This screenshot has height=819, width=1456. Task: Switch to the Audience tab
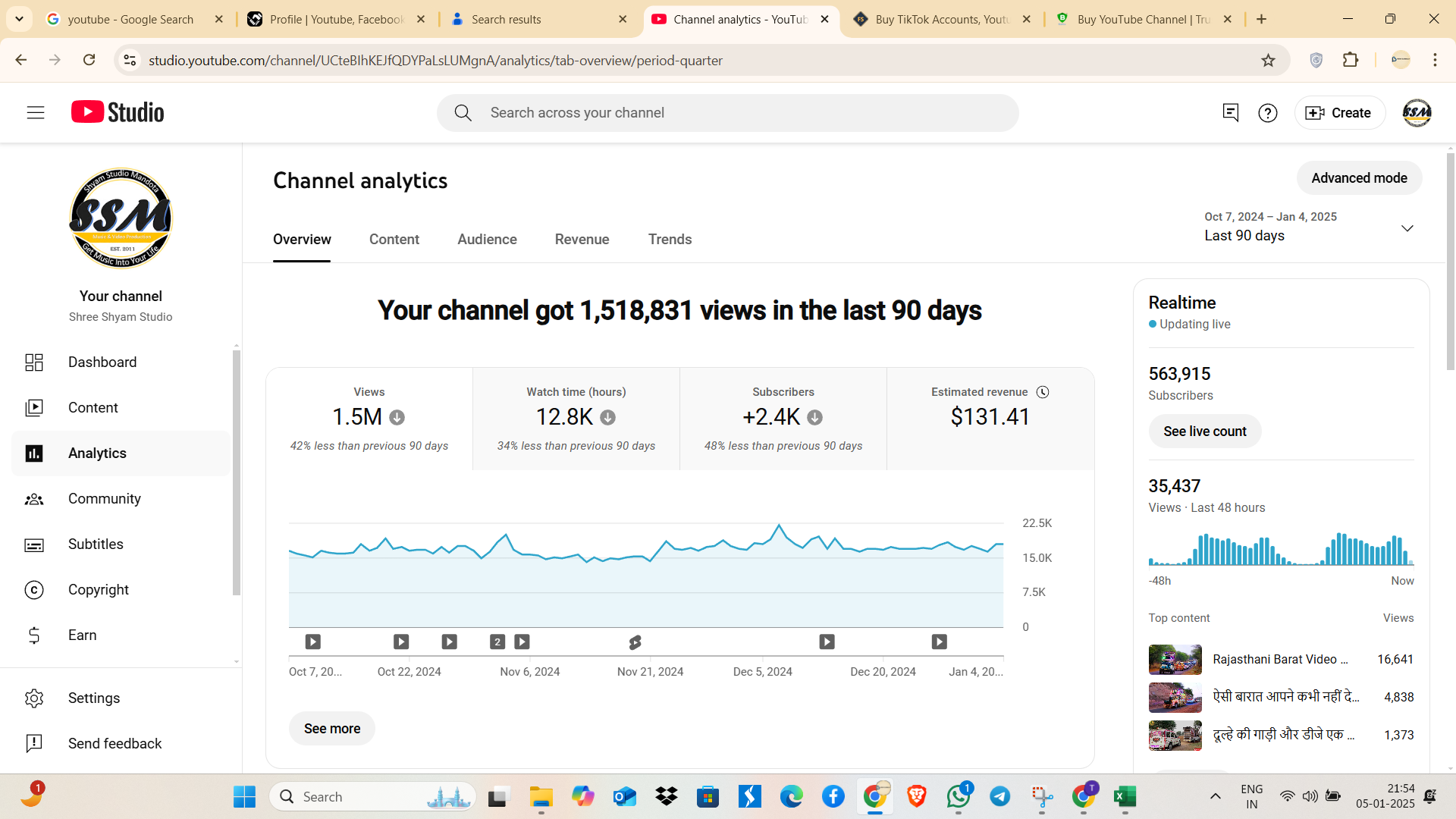click(487, 240)
